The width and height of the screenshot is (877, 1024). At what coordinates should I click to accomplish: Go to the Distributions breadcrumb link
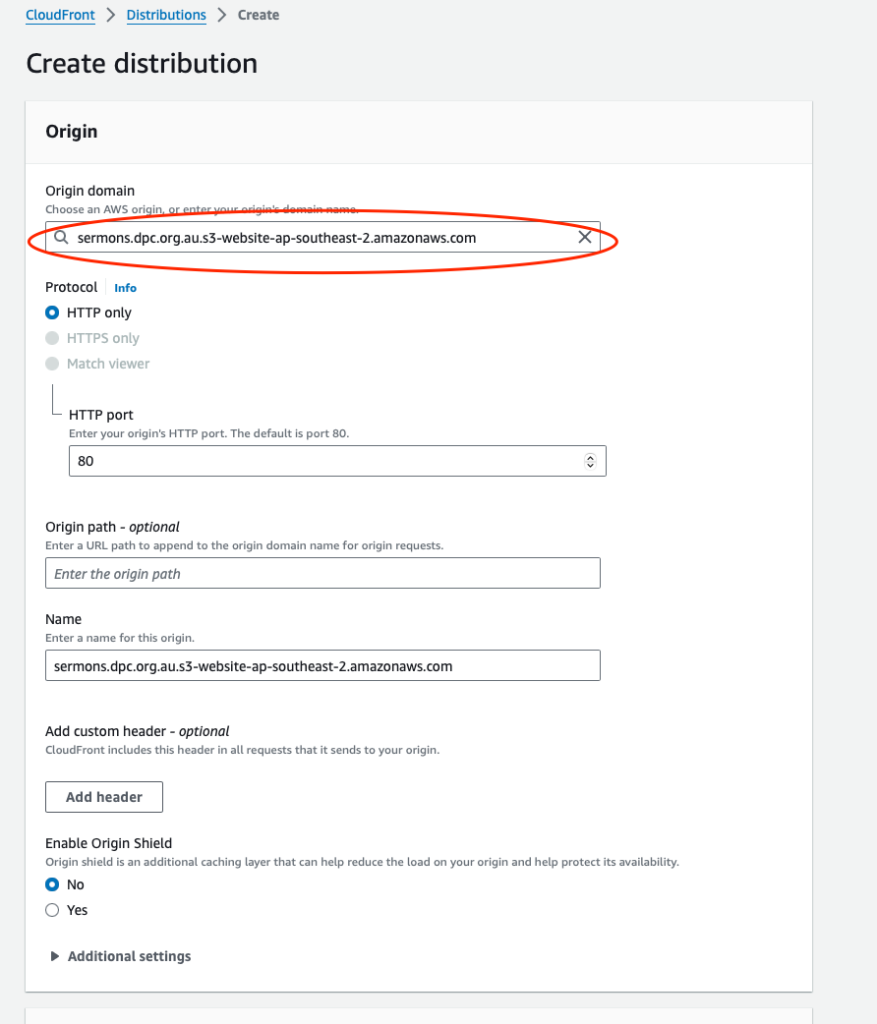pyautogui.click(x=166, y=15)
